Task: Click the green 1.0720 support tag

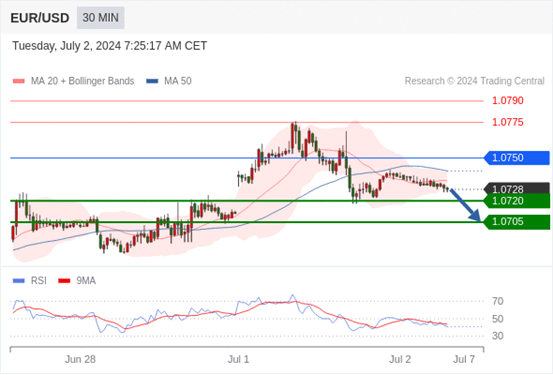Action: point(517,201)
